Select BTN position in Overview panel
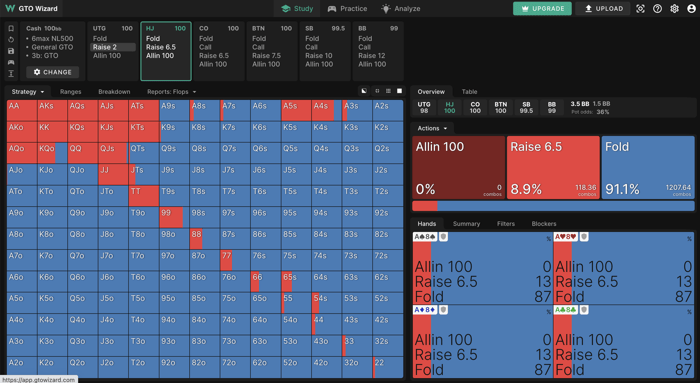 point(500,107)
